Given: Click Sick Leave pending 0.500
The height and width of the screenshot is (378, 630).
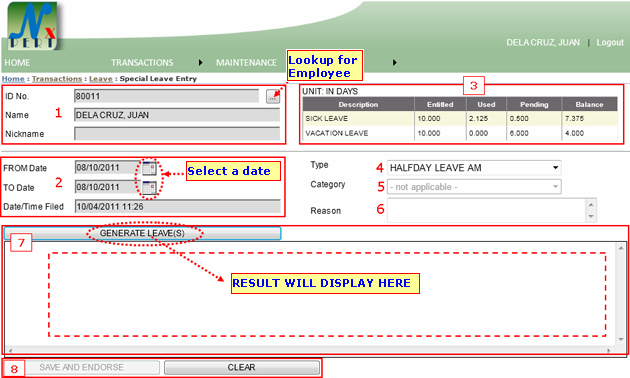Looking at the screenshot, I should tap(519, 119).
